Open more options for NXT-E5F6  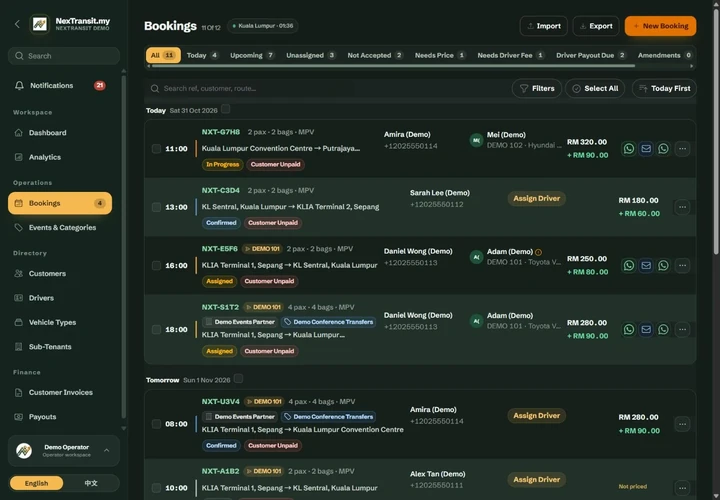click(x=682, y=265)
